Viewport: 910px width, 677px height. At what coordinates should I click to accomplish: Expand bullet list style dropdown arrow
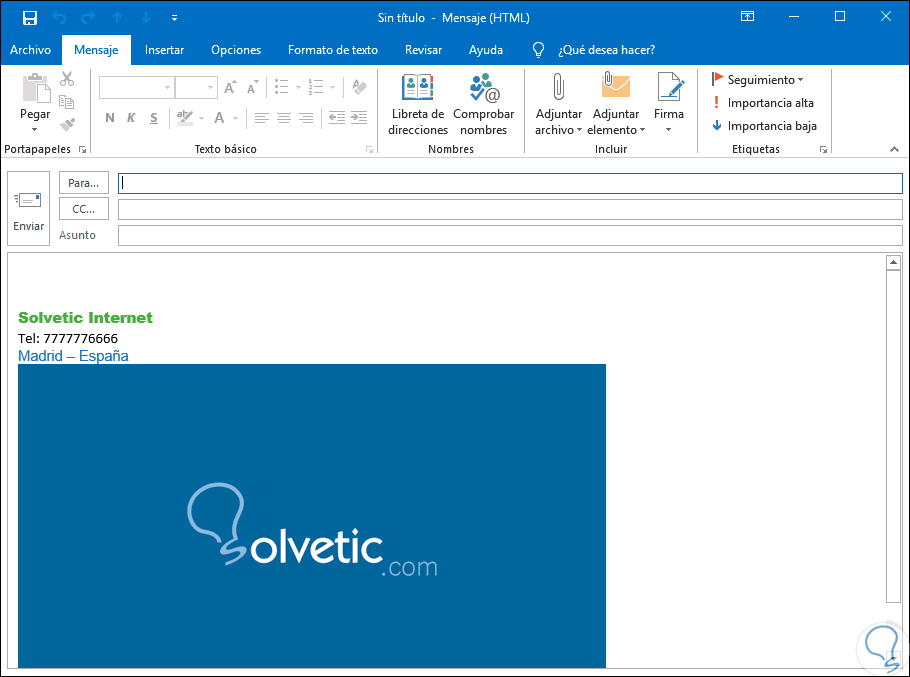(x=298, y=88)
